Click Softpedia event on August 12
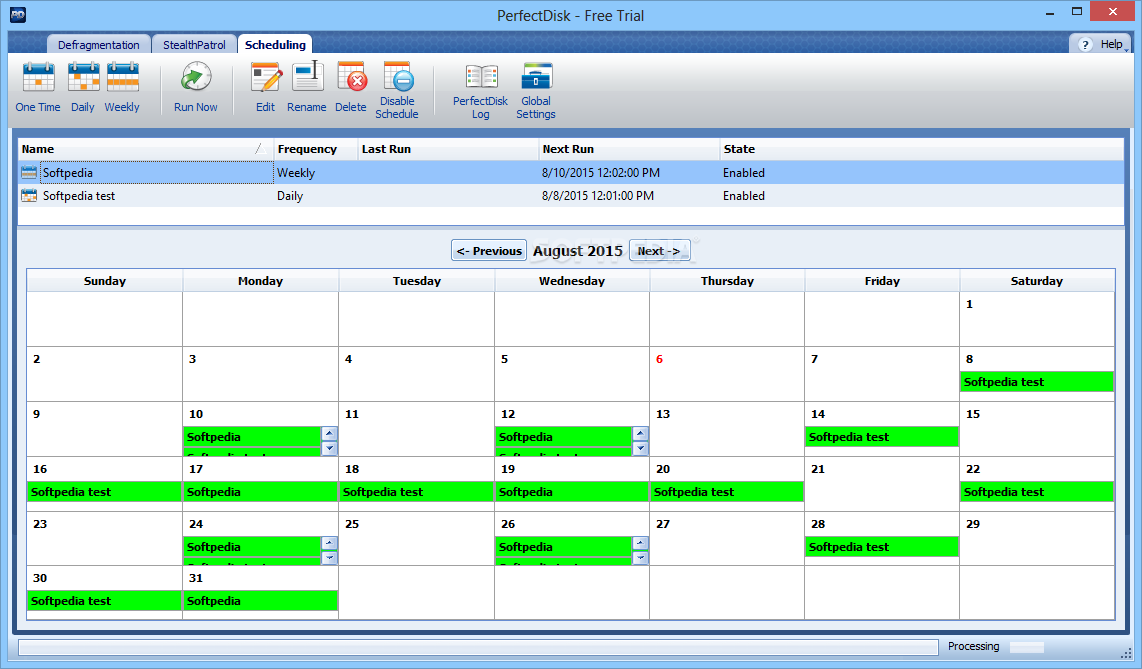This screenshot has height=669, width=1142. pos(563,437)
